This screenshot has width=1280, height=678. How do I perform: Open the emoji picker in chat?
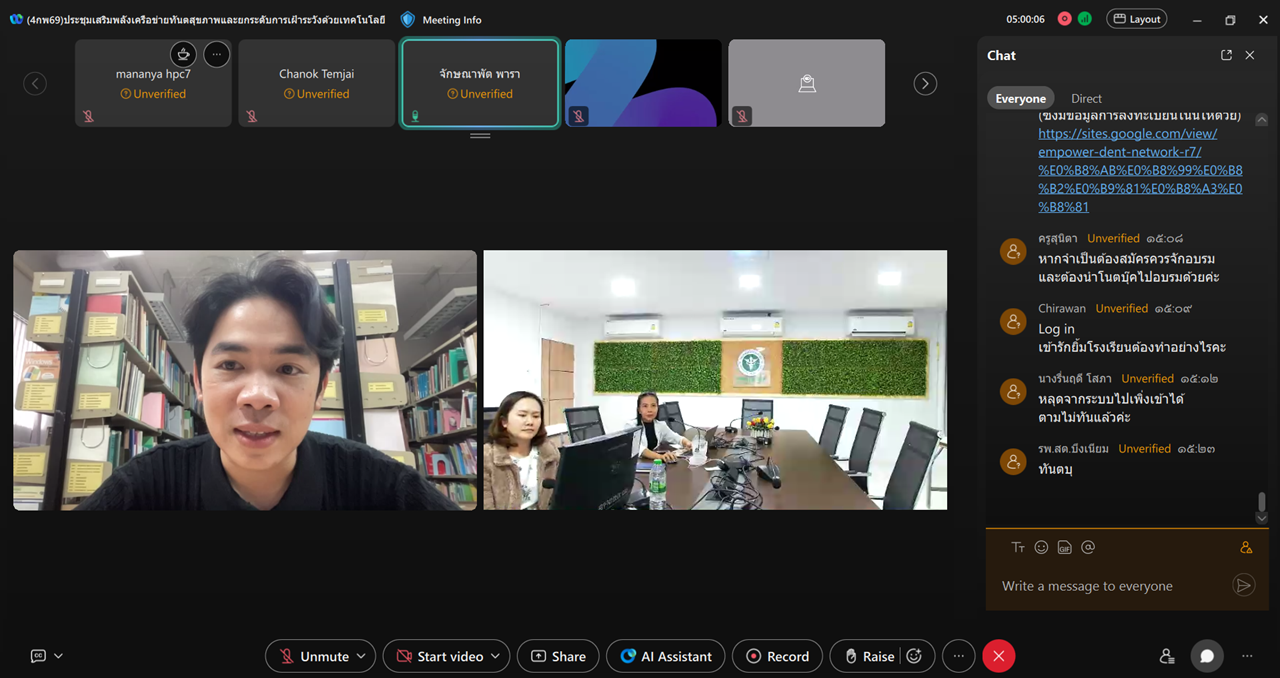click(1041, 547)
